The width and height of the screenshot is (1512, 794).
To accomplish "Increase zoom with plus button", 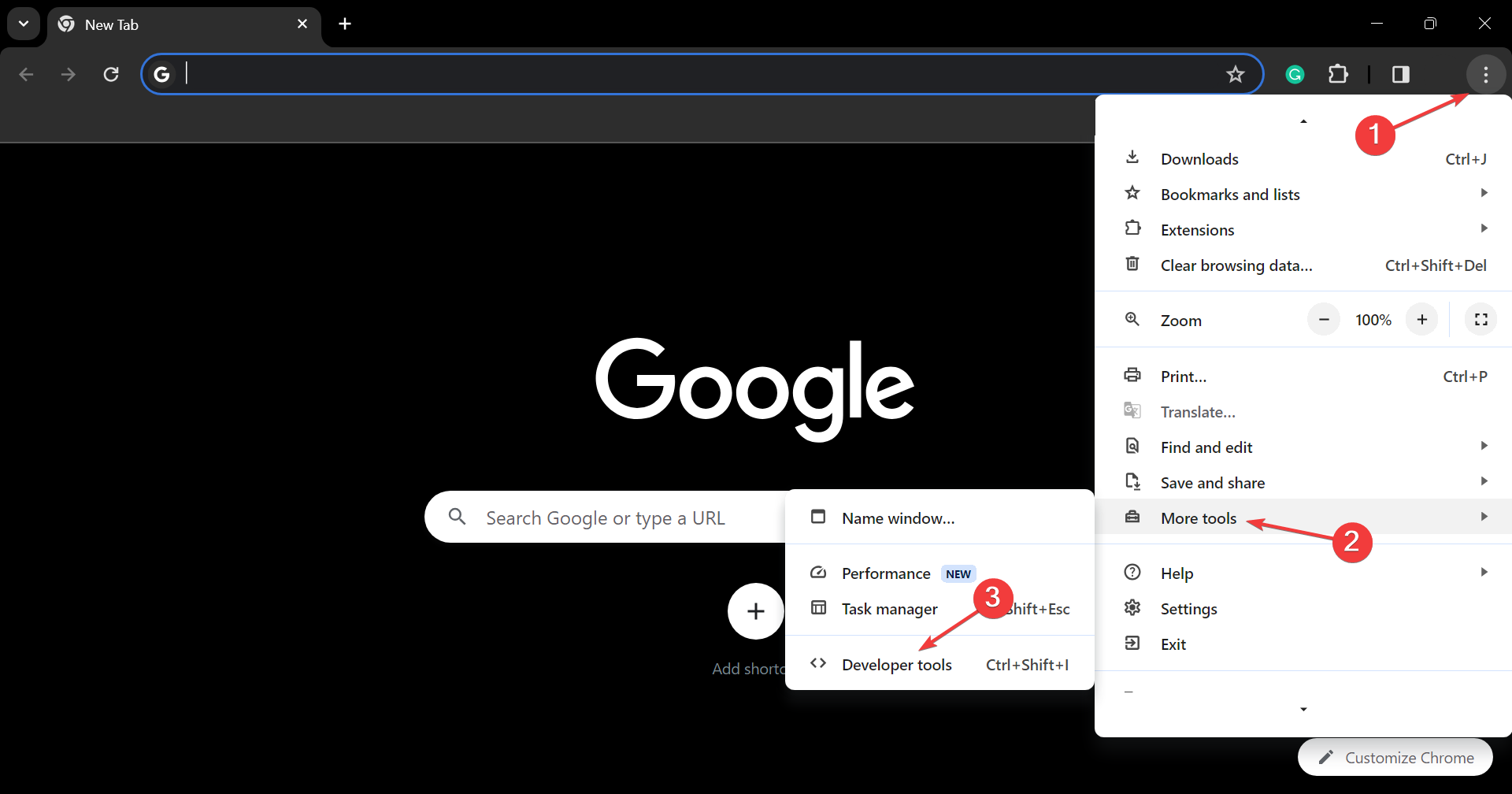I will point(1422,320).
